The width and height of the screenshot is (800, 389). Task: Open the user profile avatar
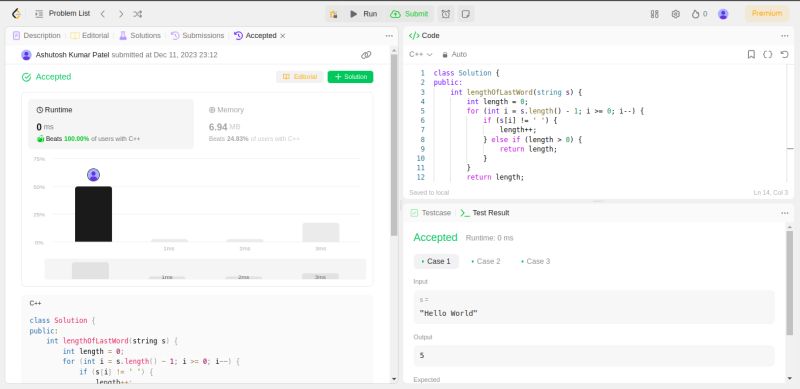tap(723, 14)
